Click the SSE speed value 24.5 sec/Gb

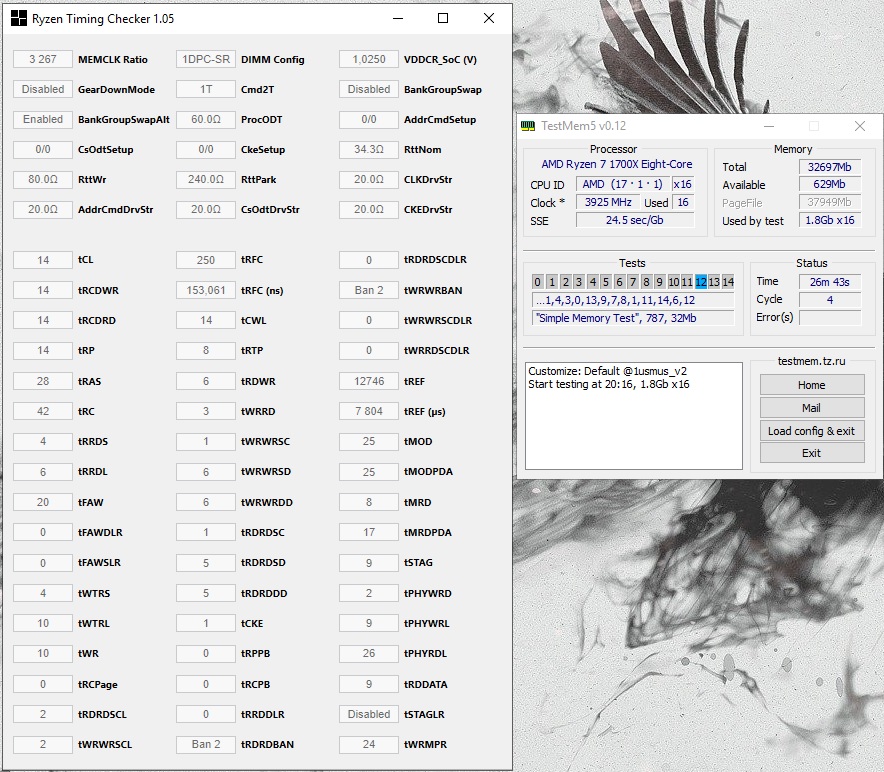click(x=635, y=220)
